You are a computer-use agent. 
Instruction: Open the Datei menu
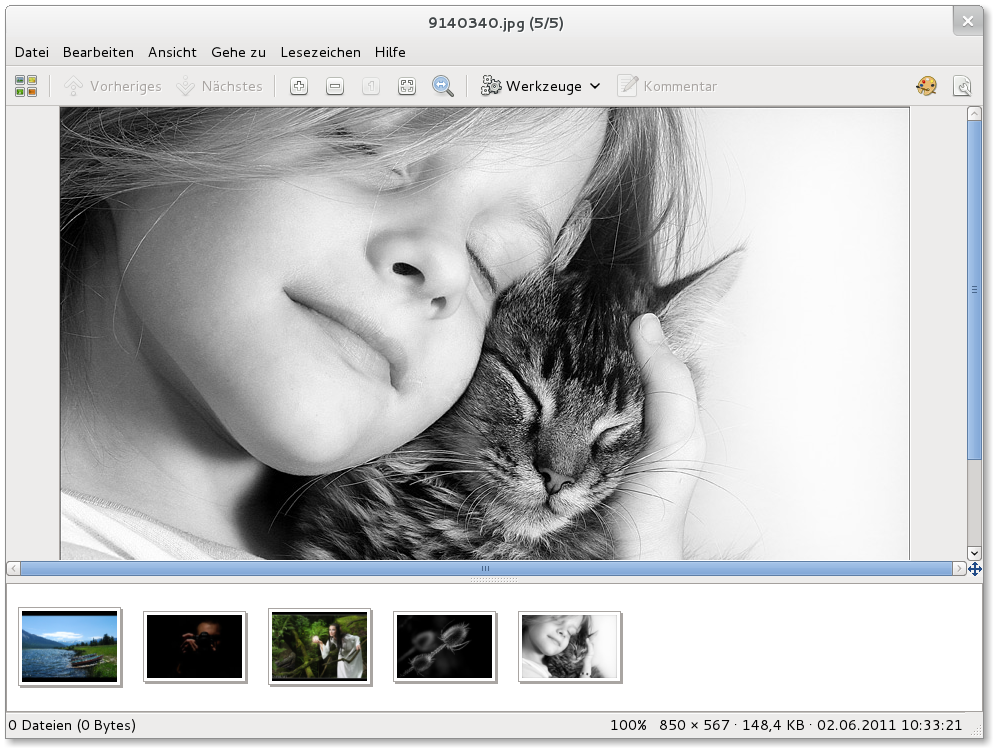coord(31,52)
